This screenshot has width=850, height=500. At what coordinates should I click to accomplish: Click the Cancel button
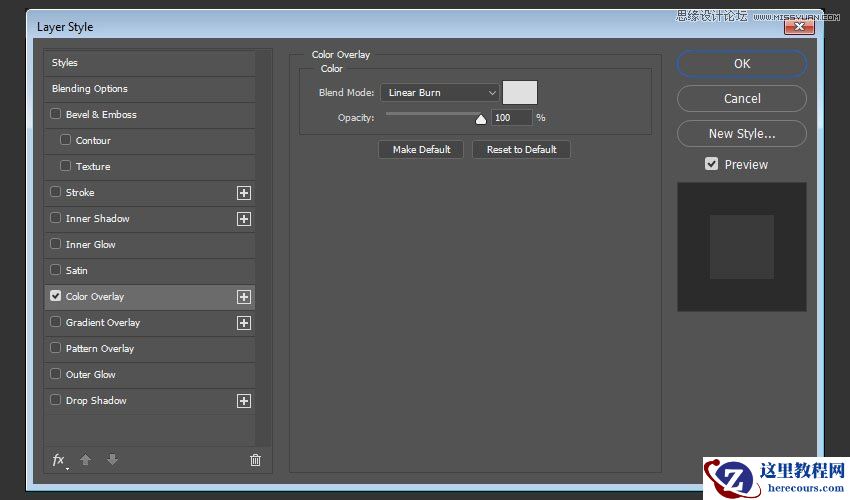point(742,99)
